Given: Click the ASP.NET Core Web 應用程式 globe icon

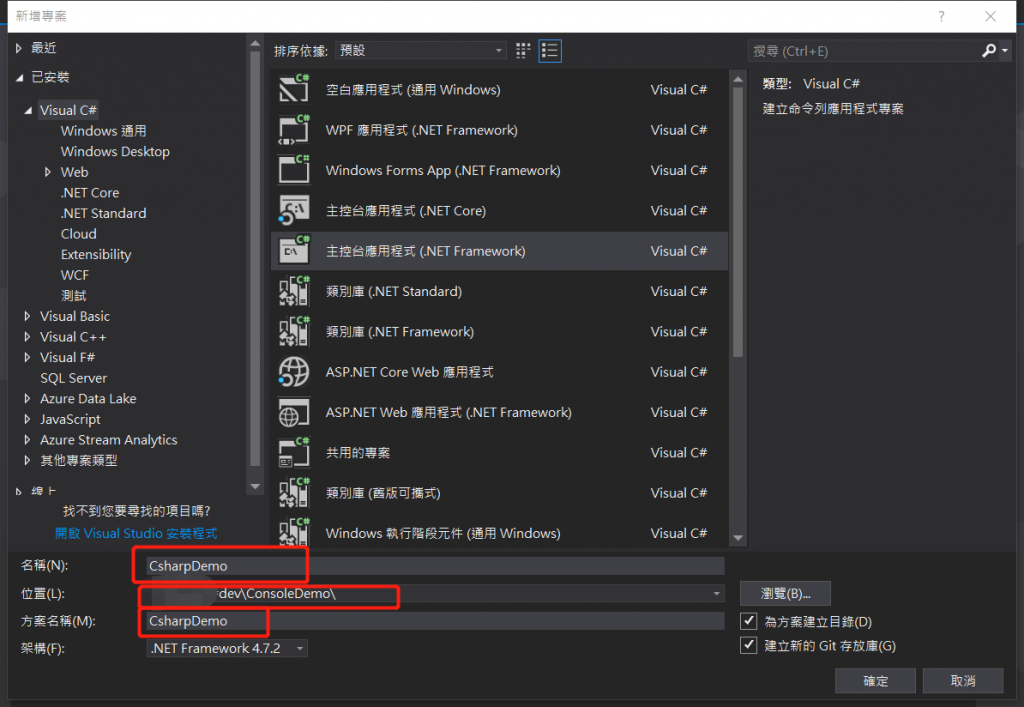Looking at the screenshot, I should click(294, 372).
